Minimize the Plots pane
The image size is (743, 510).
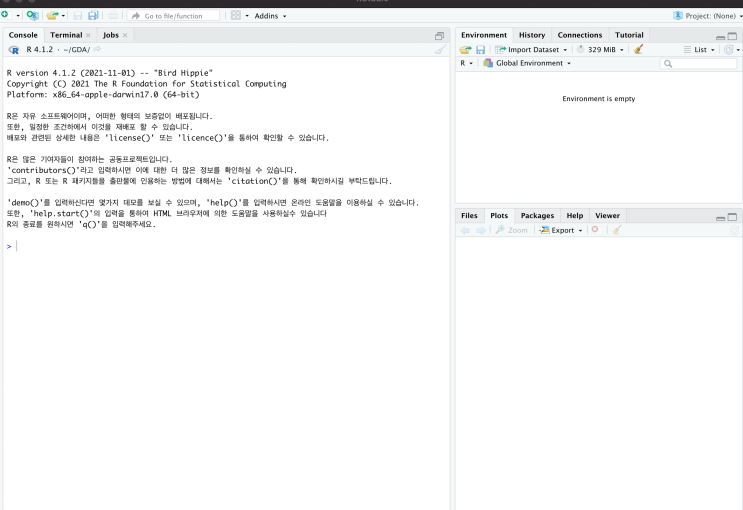[x=720, y=218]
